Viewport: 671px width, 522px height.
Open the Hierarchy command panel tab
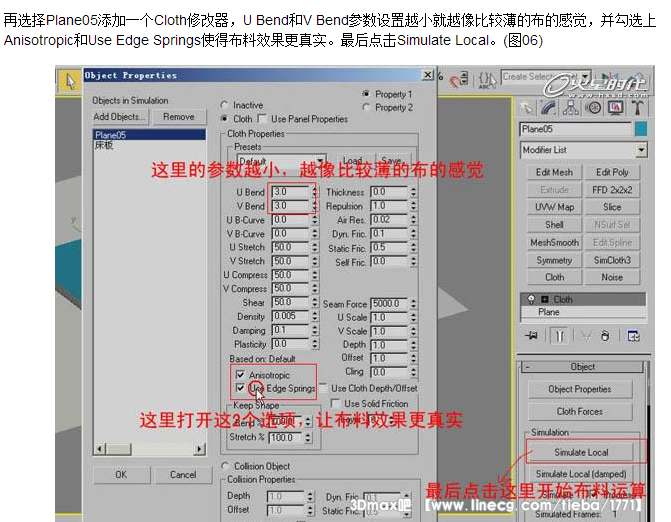[x=569, y=108]
